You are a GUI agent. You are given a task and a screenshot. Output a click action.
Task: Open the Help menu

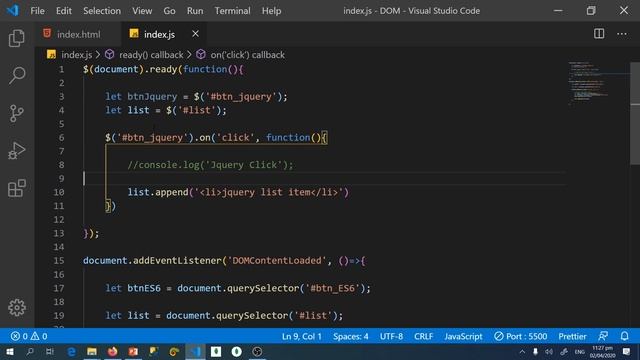[271, 11]
